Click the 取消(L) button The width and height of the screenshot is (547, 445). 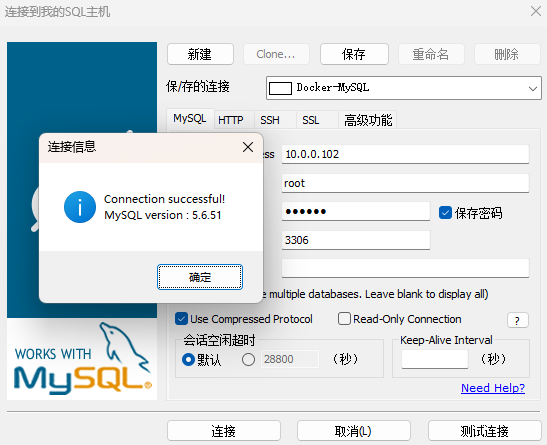pos(353,431)
